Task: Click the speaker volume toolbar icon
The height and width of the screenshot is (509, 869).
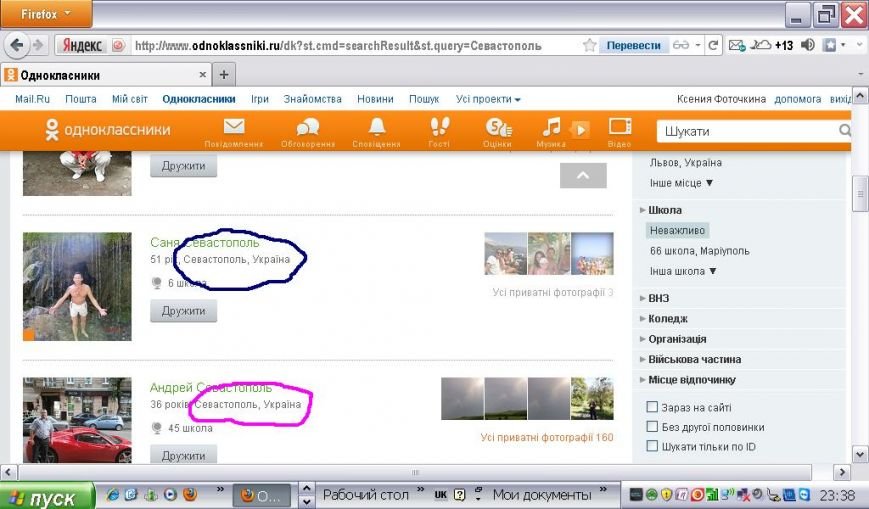Action: click(x=807, y=45)
